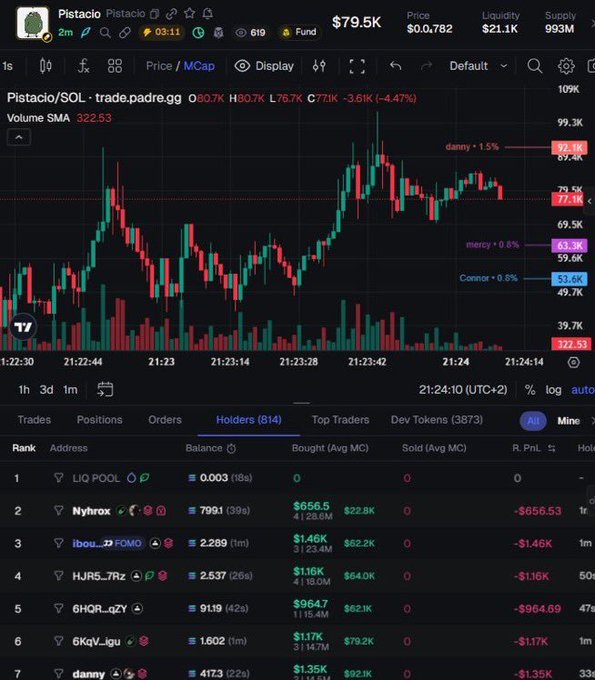The height and width of the screenshot is (680, 595).
Task: Select the All holders filter pill
Action: click(x=533, y=421)
